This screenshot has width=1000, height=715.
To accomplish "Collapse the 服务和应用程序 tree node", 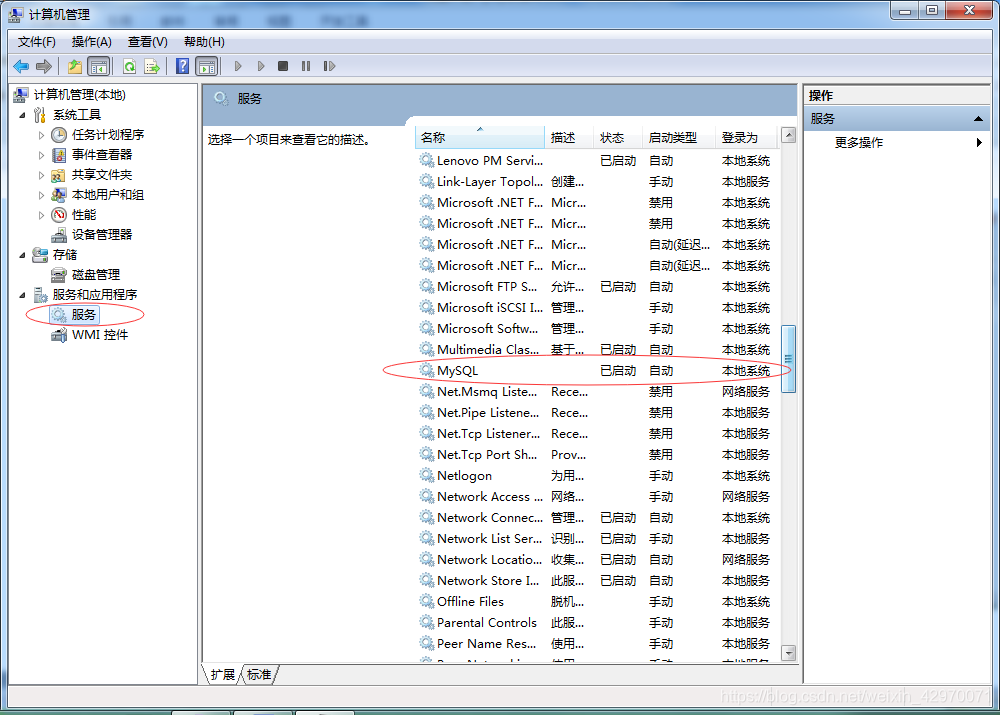I will [23, 295].
